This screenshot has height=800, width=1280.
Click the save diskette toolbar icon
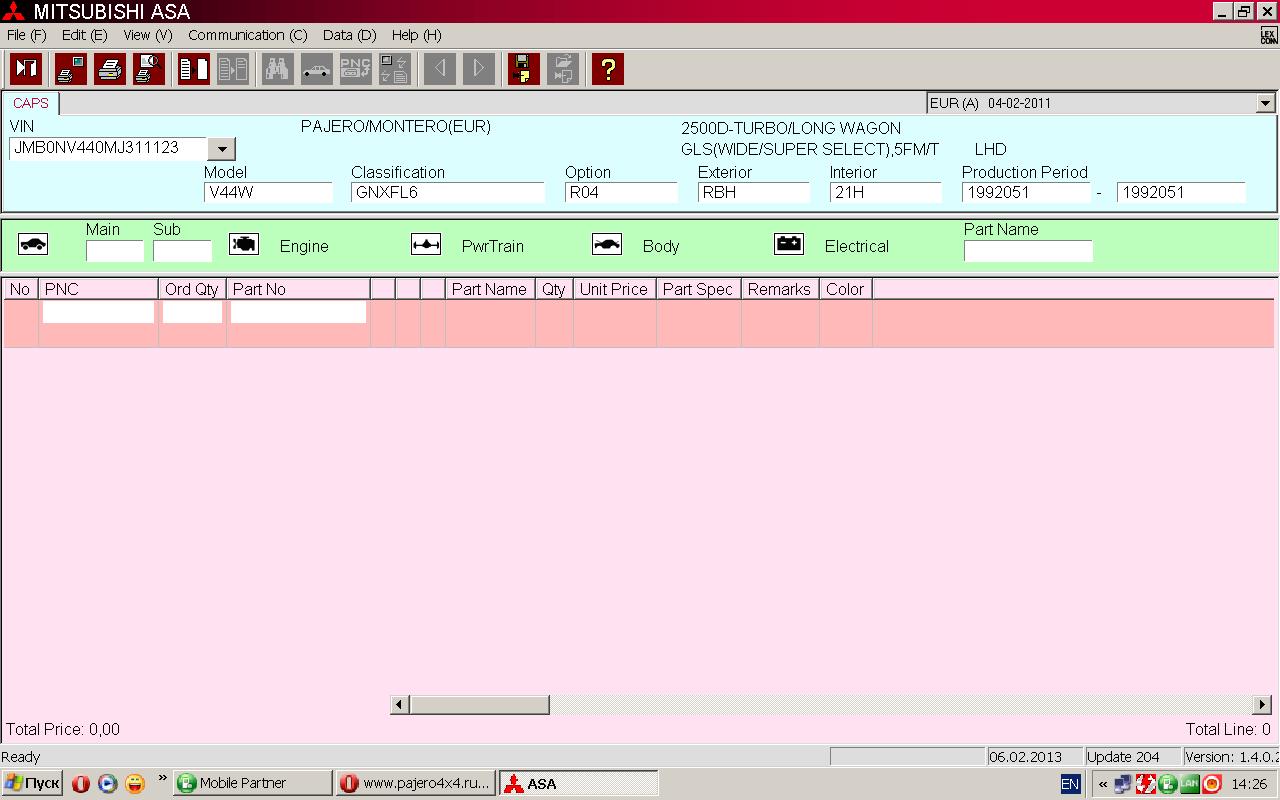[523, 69]
